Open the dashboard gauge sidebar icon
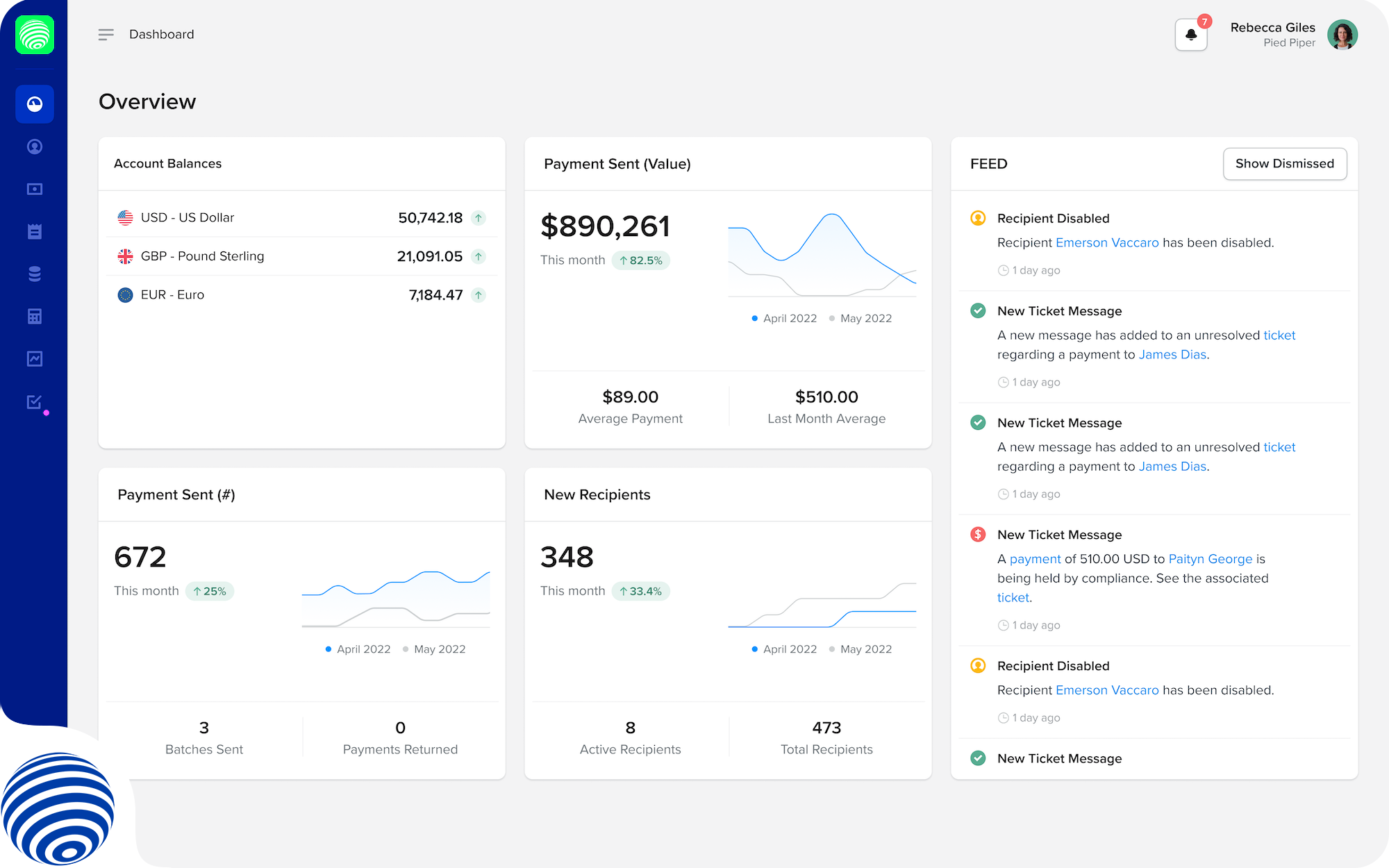Viewport: 1389px width, 868px height. [x=35, y=104]
